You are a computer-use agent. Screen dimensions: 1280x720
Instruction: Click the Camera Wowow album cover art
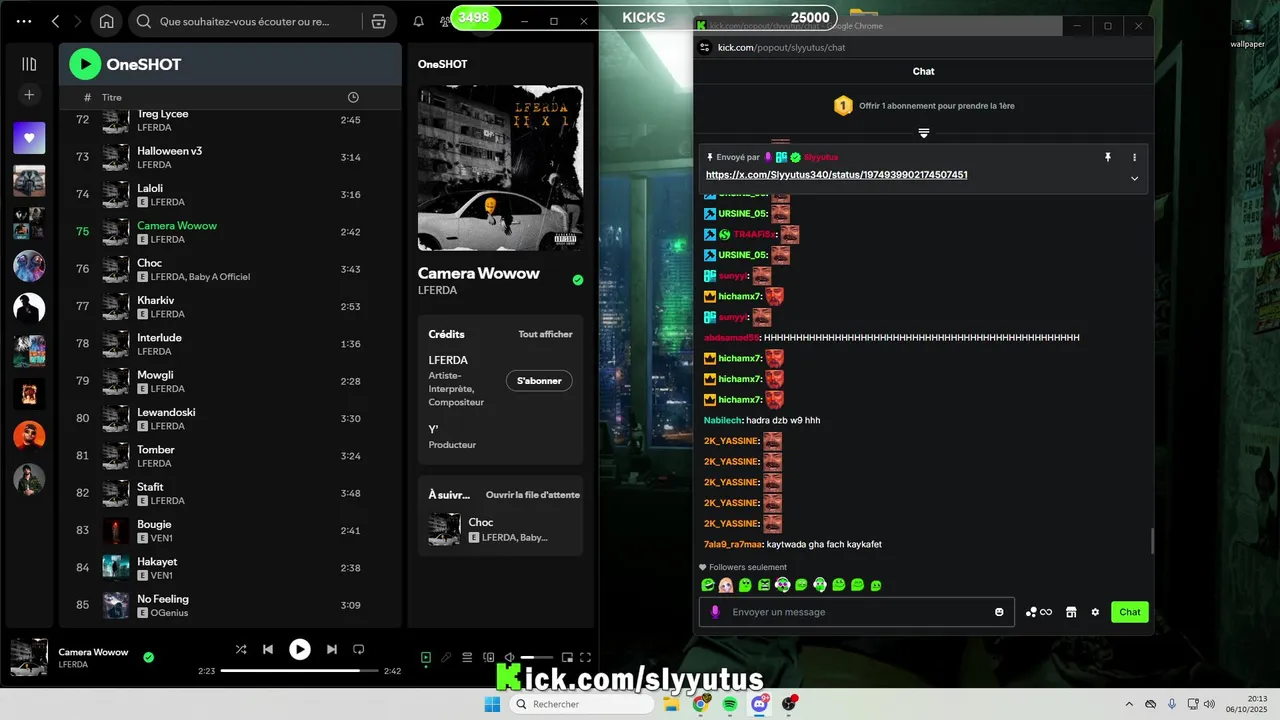point(500,168)
